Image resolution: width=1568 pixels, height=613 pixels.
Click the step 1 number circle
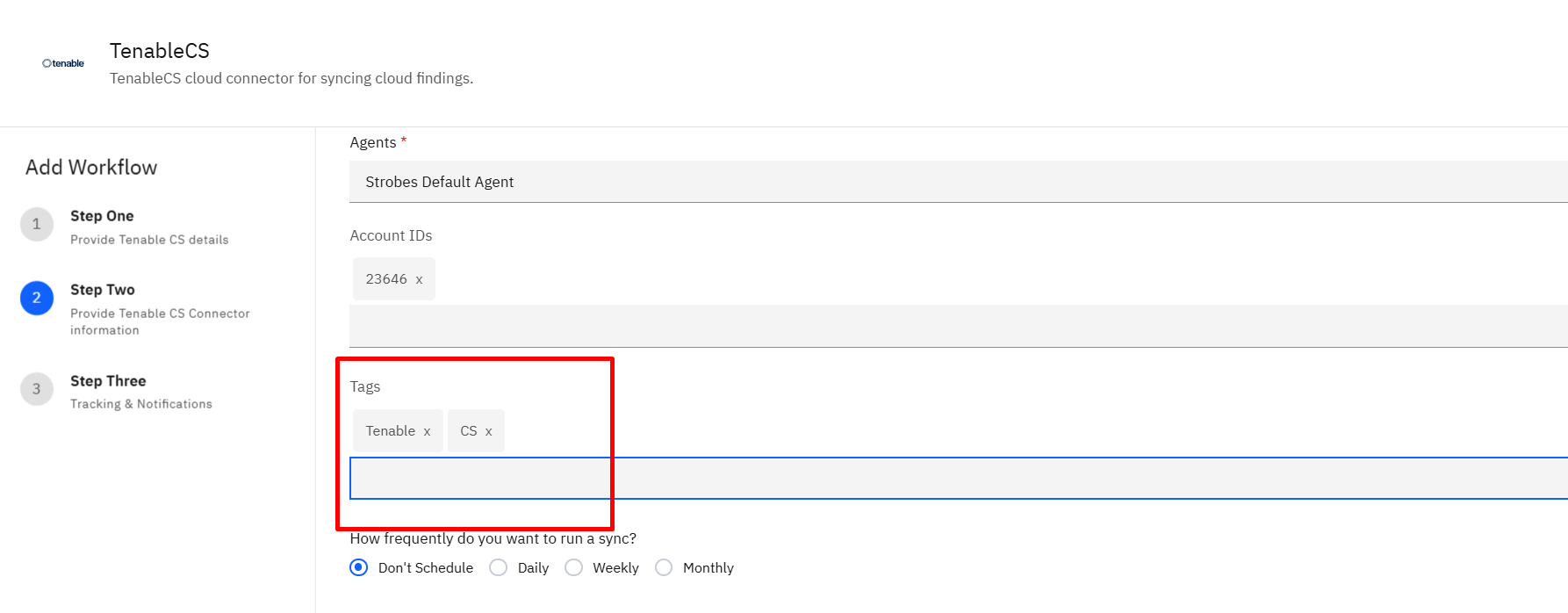37,224
